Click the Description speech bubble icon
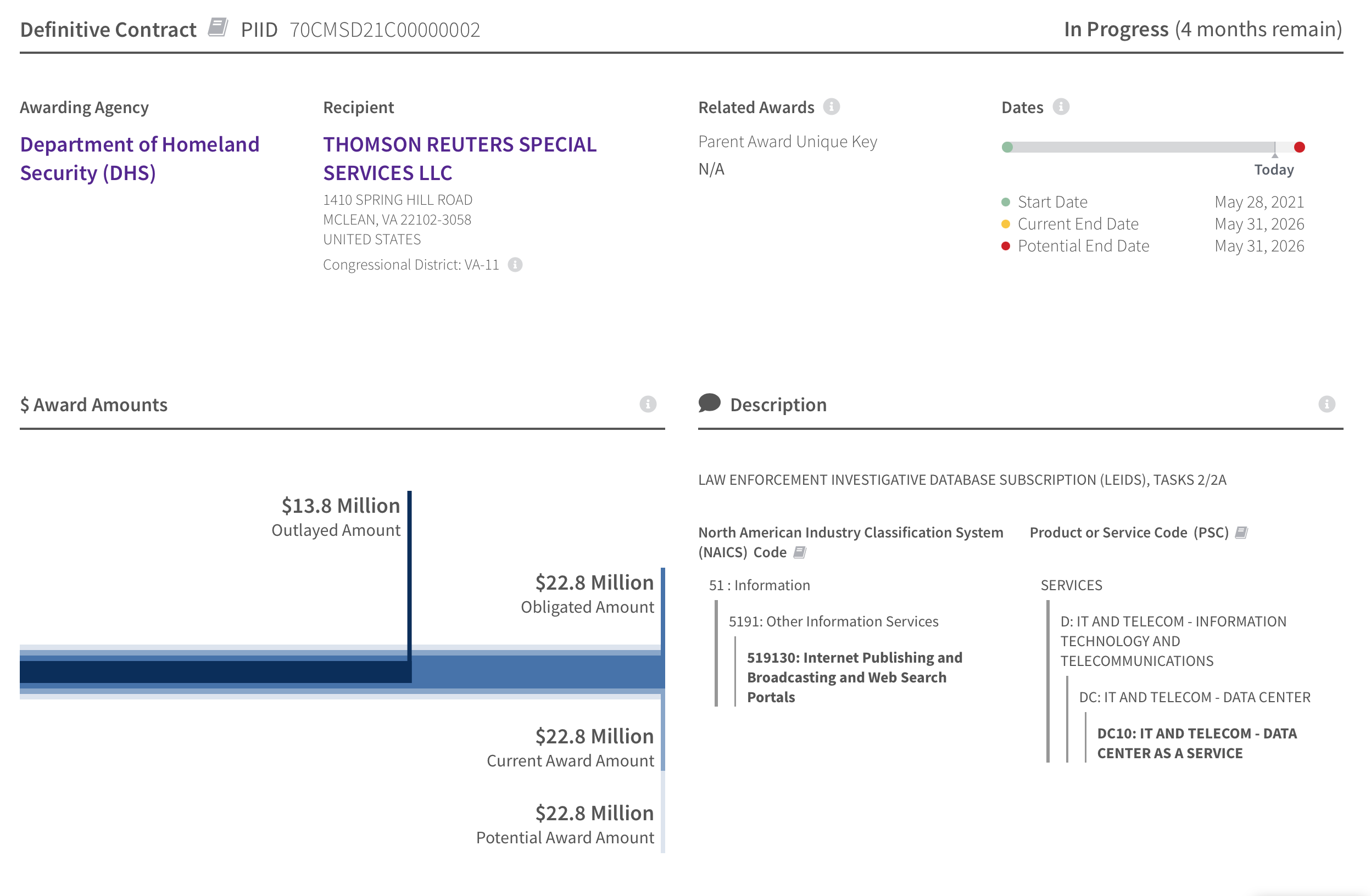This screenshot has width=1371, height=896. [709, 403]
